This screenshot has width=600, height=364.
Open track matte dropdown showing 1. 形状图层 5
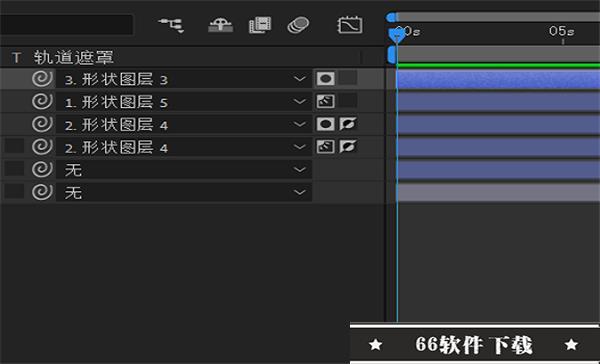click(x=184, y=102)
